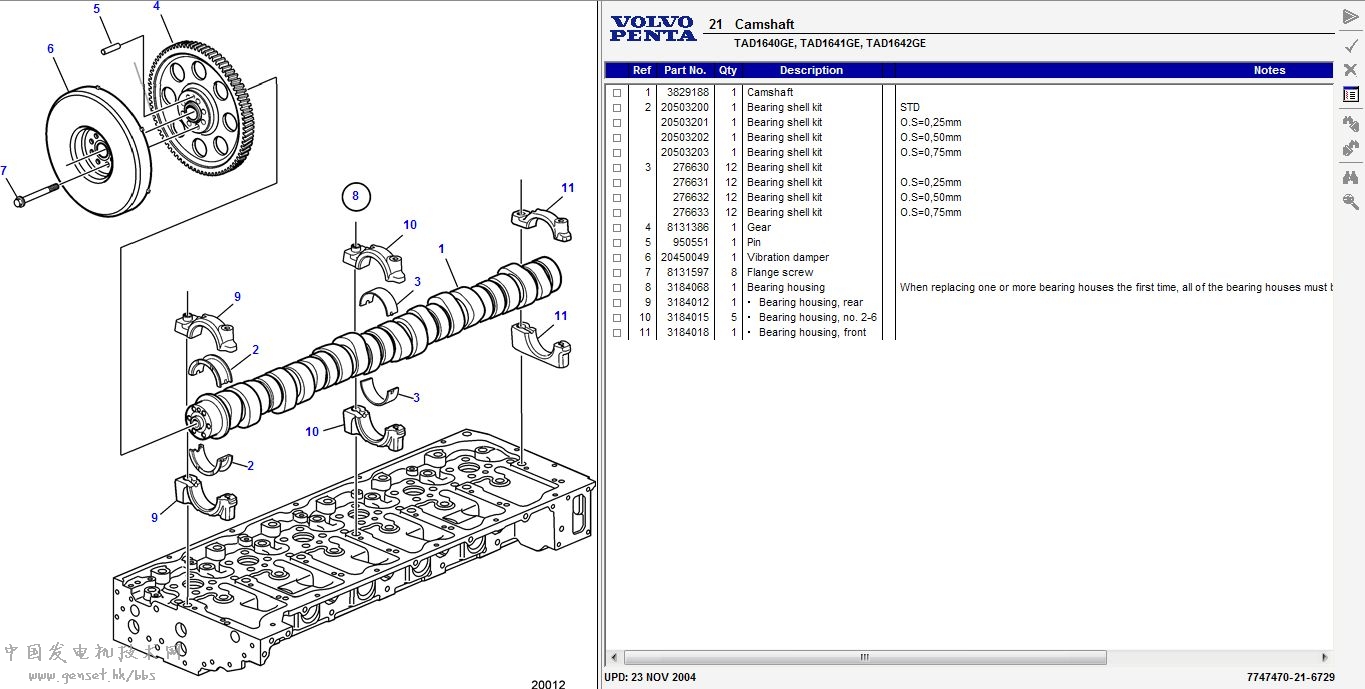
Task: Click the icon directly above the binoculars
Action: pos(1350,149)
